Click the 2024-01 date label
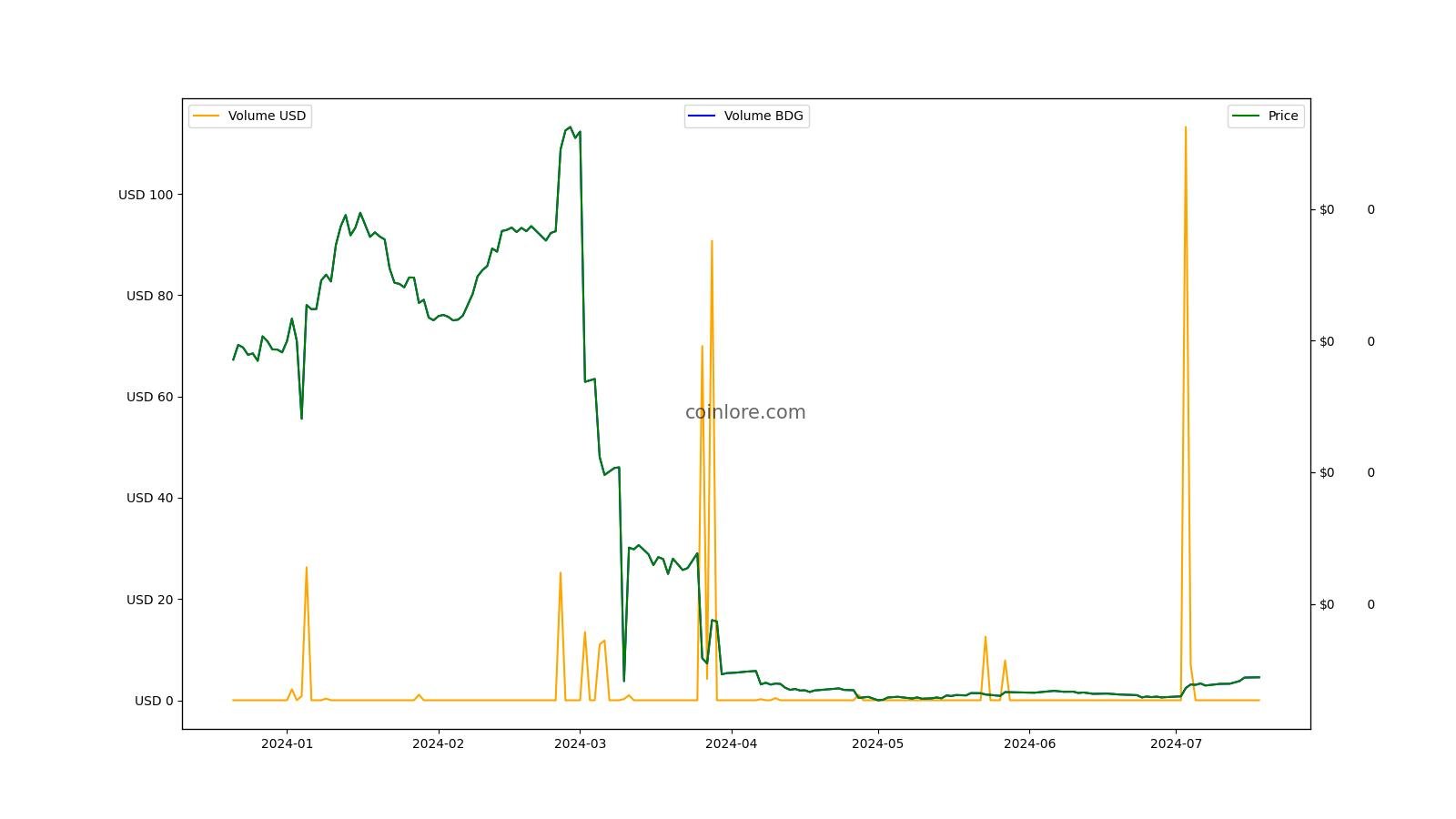This screenshot has height=819, width=1456. coord(288,743)
